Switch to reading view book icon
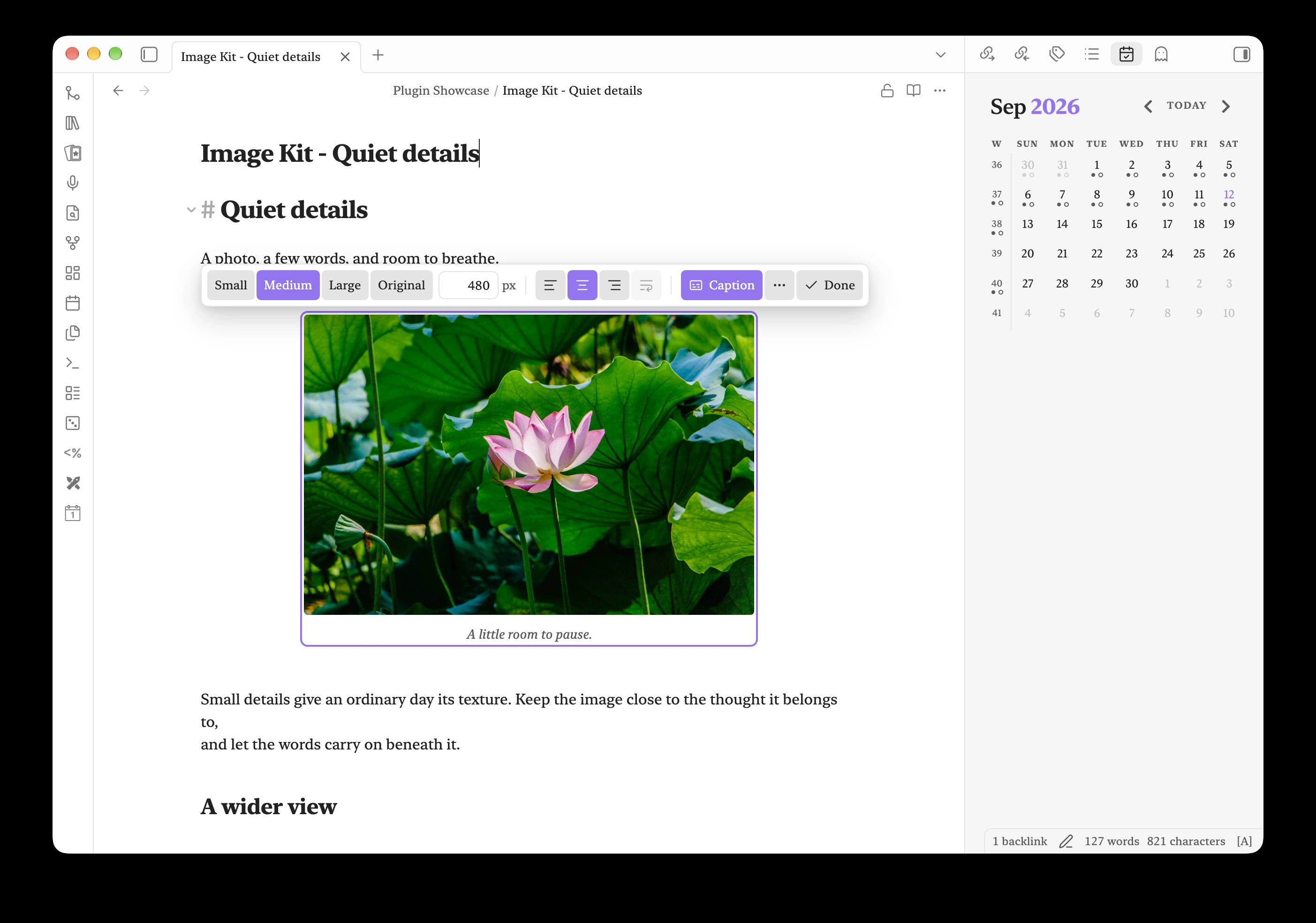The image size is (1316, 923). 914,91
